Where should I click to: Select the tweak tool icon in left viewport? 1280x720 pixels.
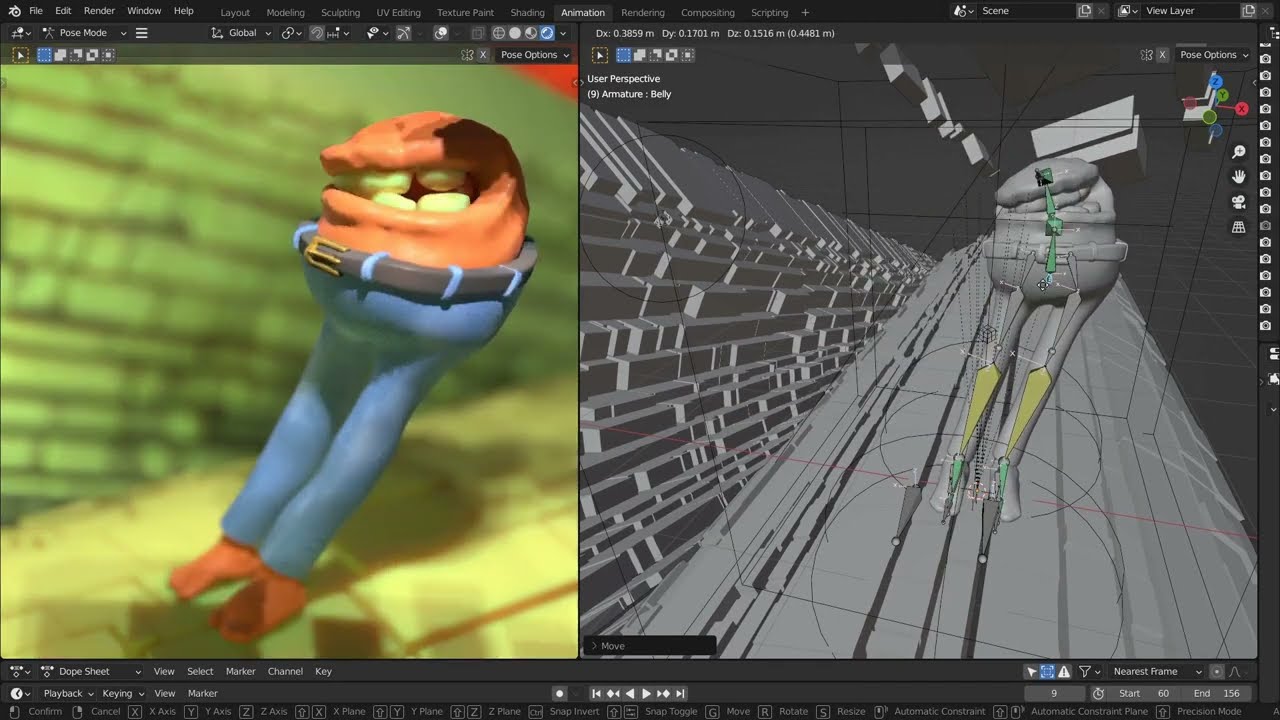point(20,55)
